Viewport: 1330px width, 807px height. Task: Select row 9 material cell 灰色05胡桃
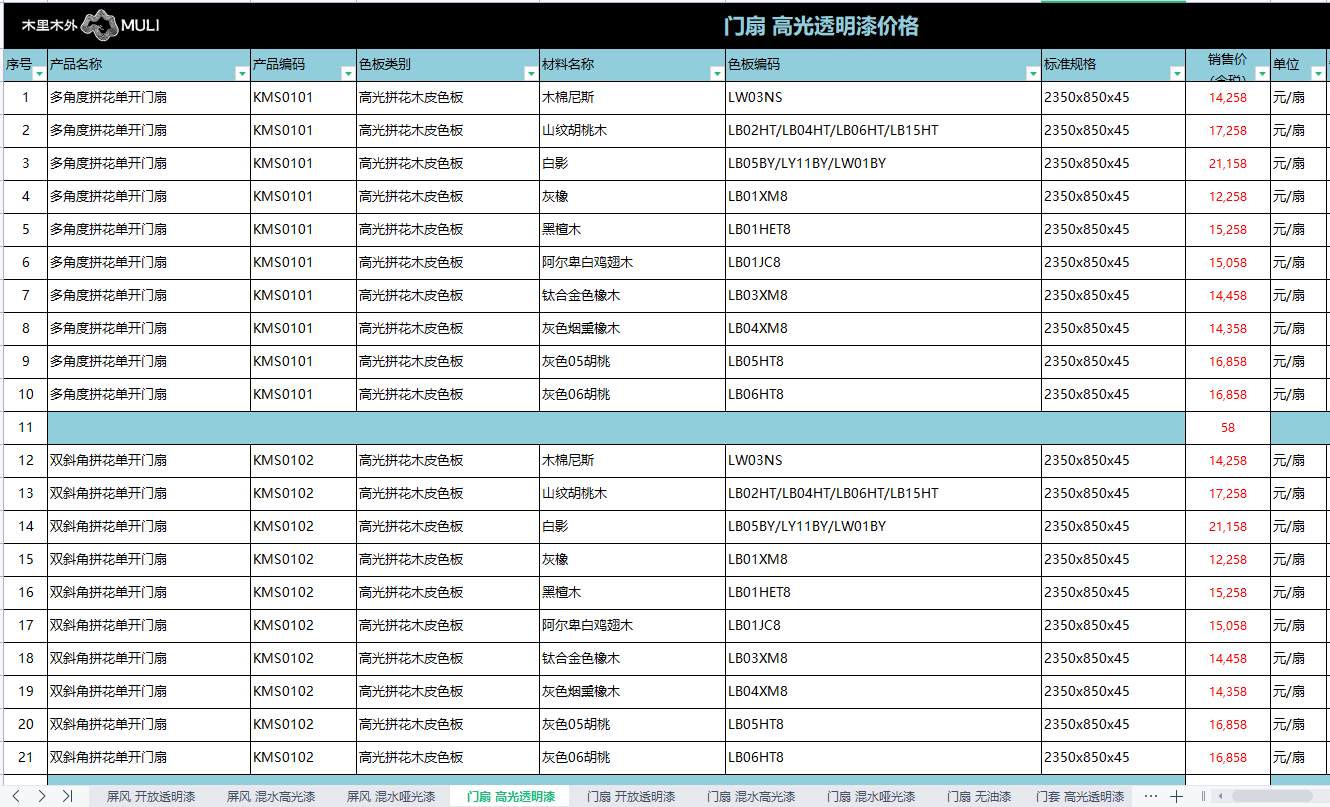tap(632, 362)
